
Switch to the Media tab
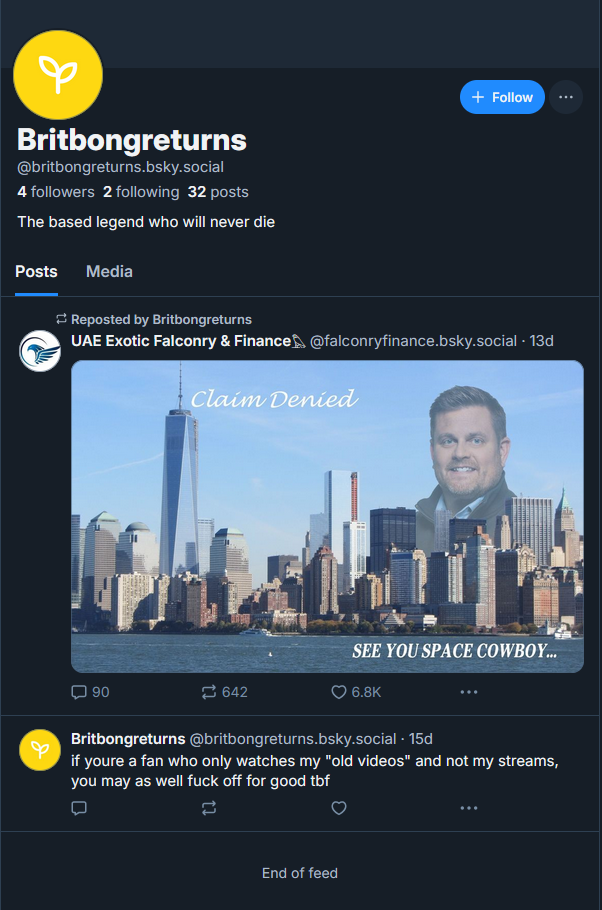[x=109, y=271]
